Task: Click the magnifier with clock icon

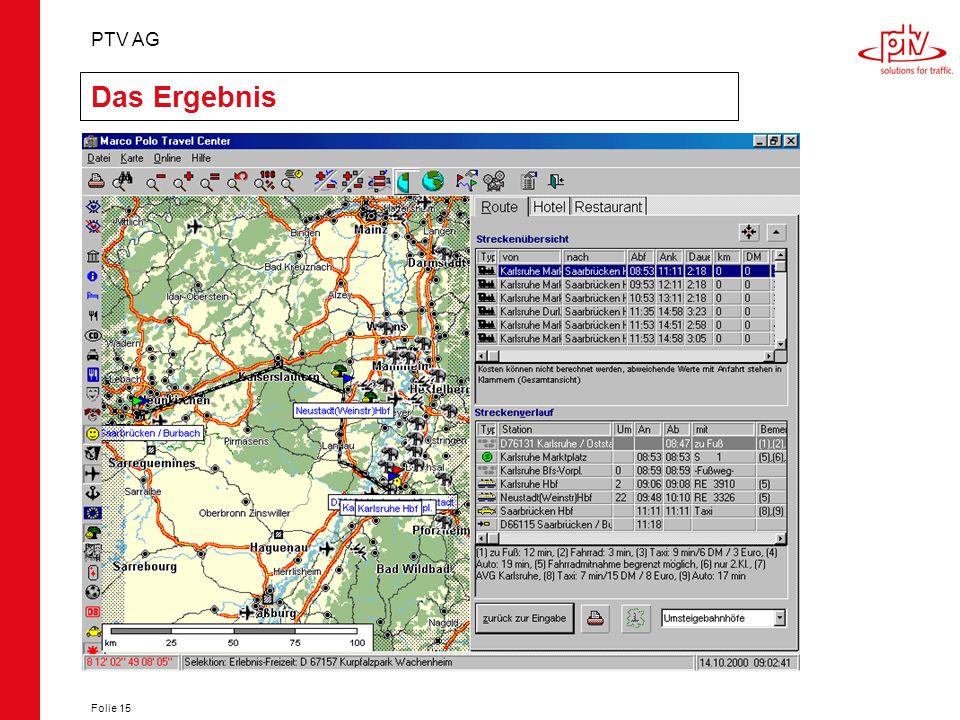Action: pos(291,181)
